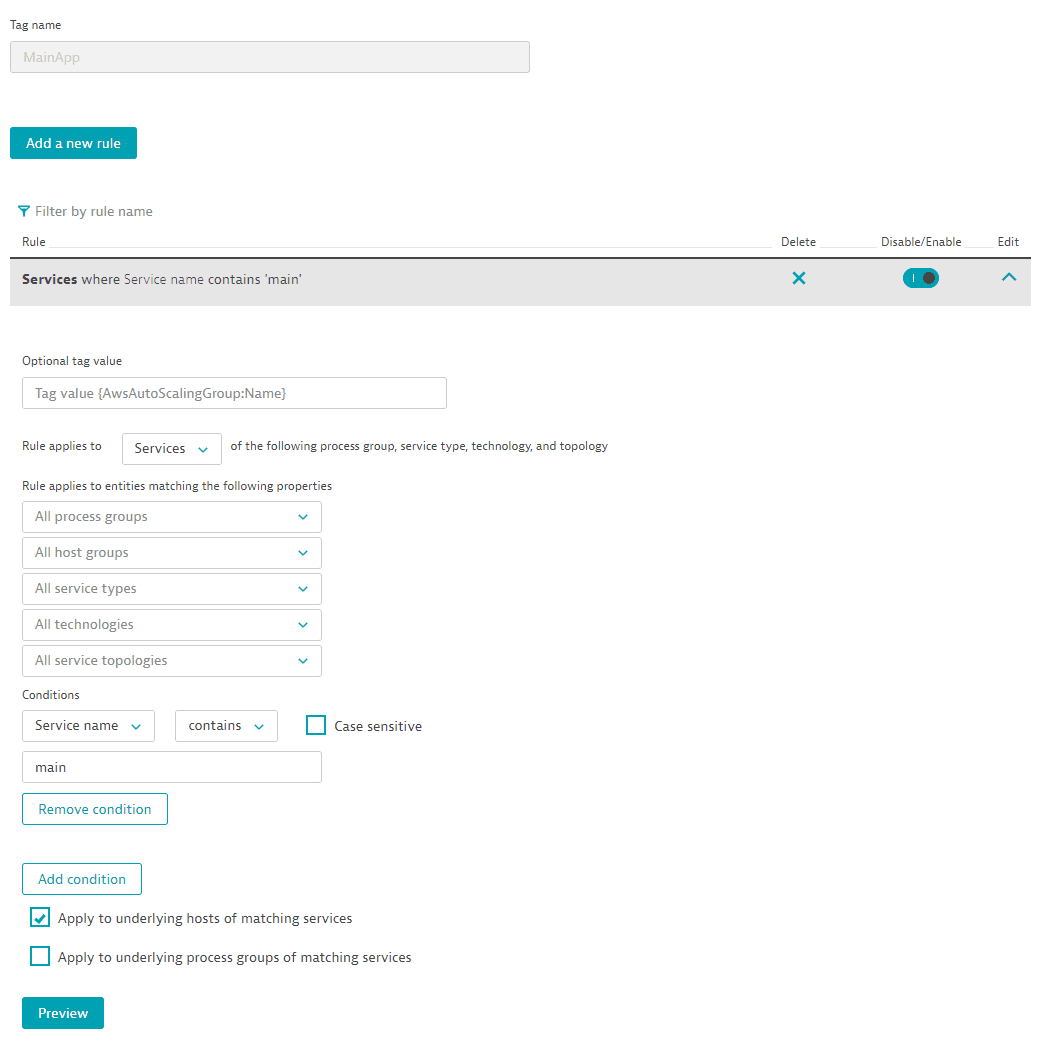The width and height of the screenshot is (1037, 1061).
Task: Expand the All technologies dropdown
Action: pyautogui.click(x=172, y=625)
